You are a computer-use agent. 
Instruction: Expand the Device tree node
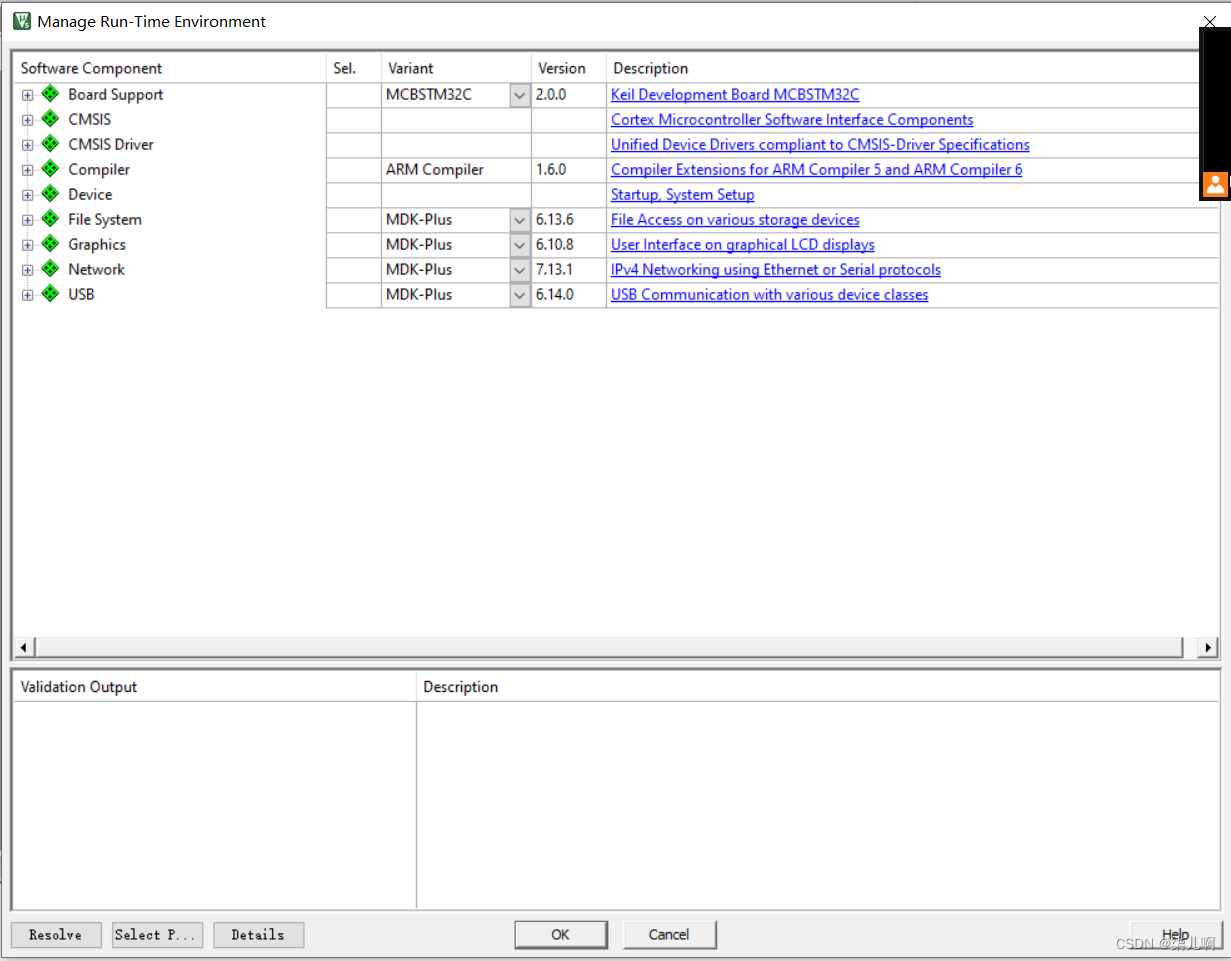tap(28, 195)
